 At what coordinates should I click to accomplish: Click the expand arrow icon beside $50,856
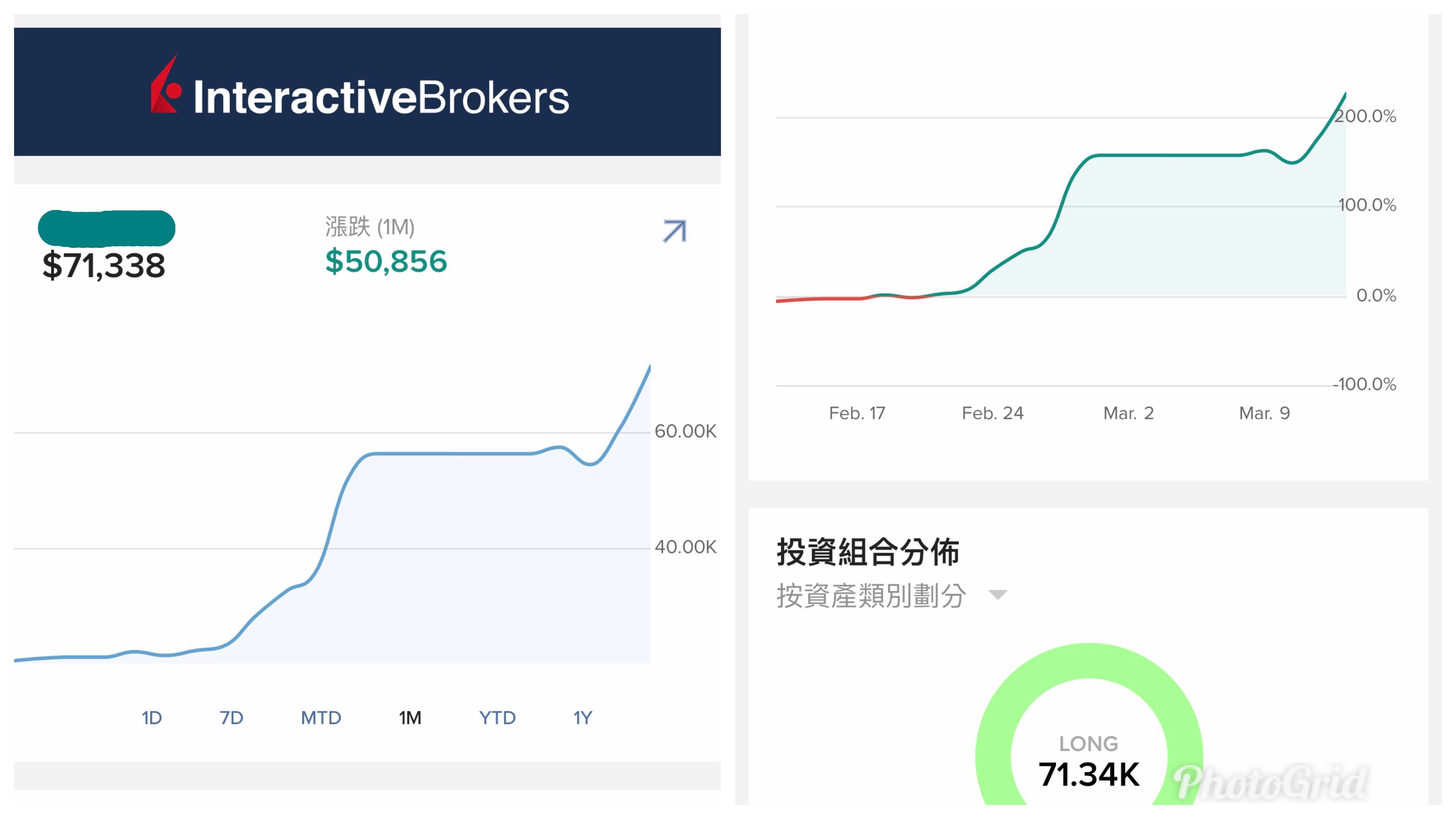click(674, 231)
